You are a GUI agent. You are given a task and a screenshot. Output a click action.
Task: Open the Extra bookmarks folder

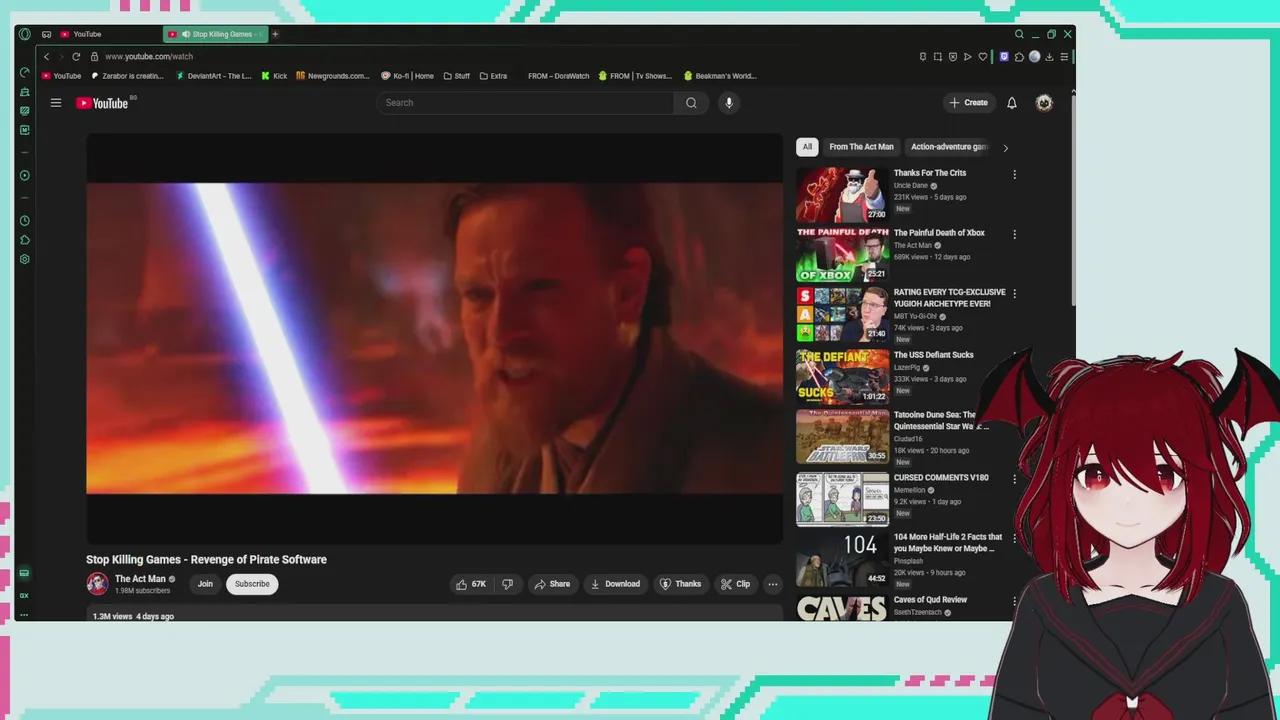tap(493, 76)
